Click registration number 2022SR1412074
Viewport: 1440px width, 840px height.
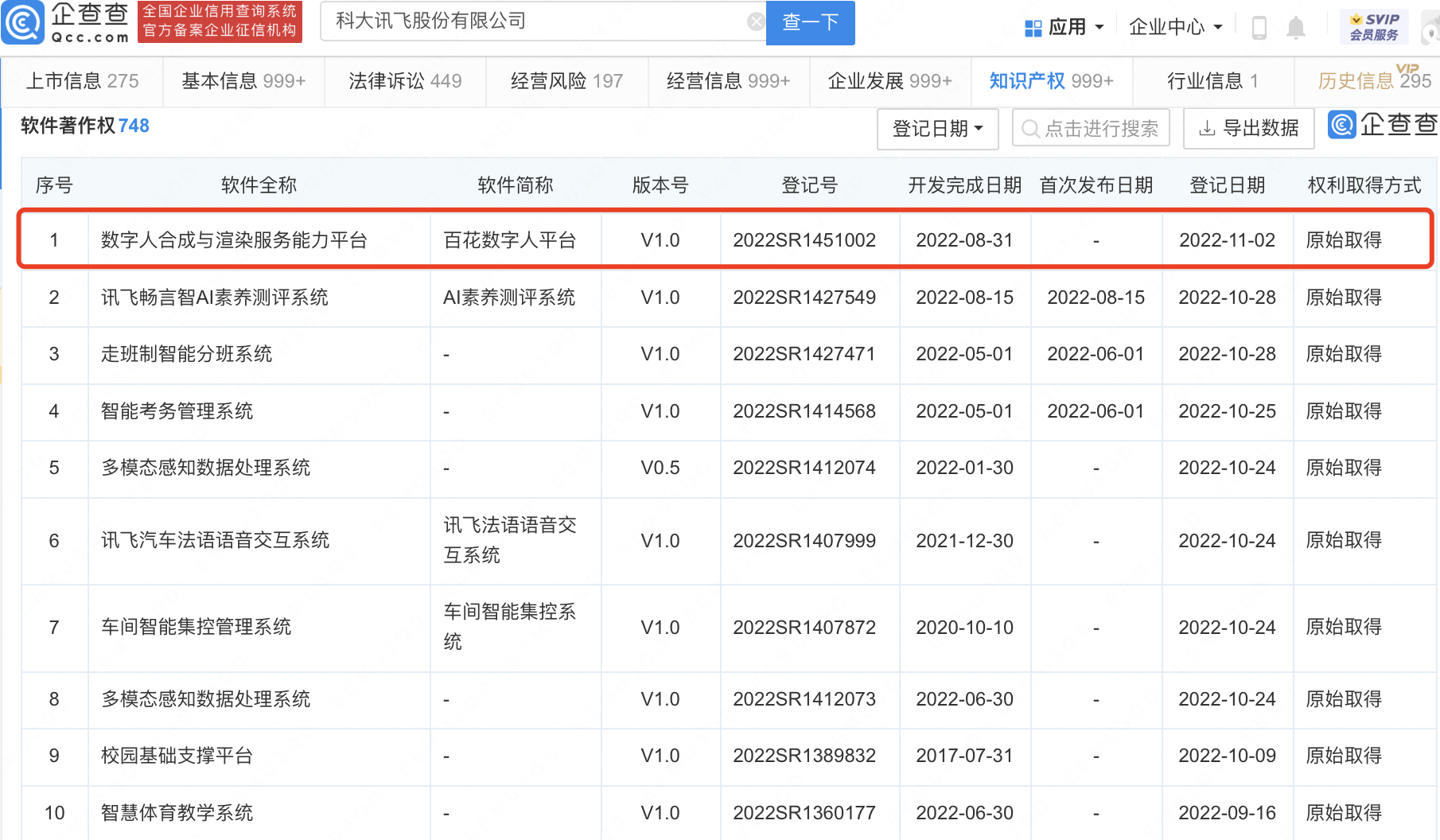pyautogui.click(x=804, y=468)
